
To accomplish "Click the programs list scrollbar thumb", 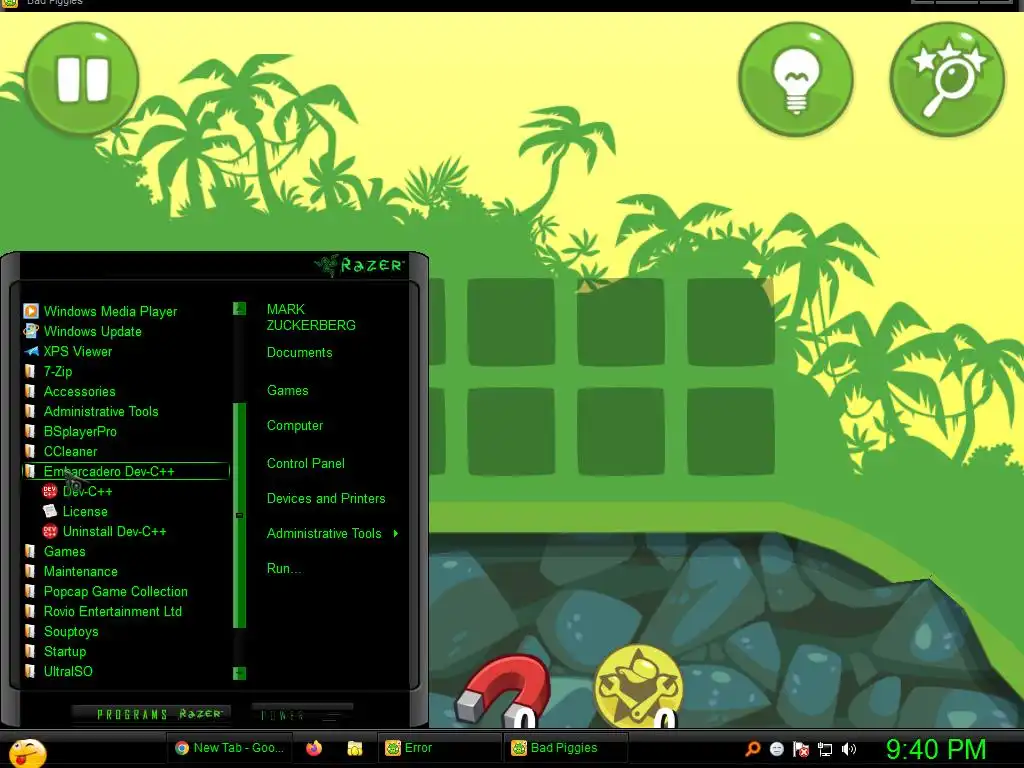I will click(x=240, y=515).
